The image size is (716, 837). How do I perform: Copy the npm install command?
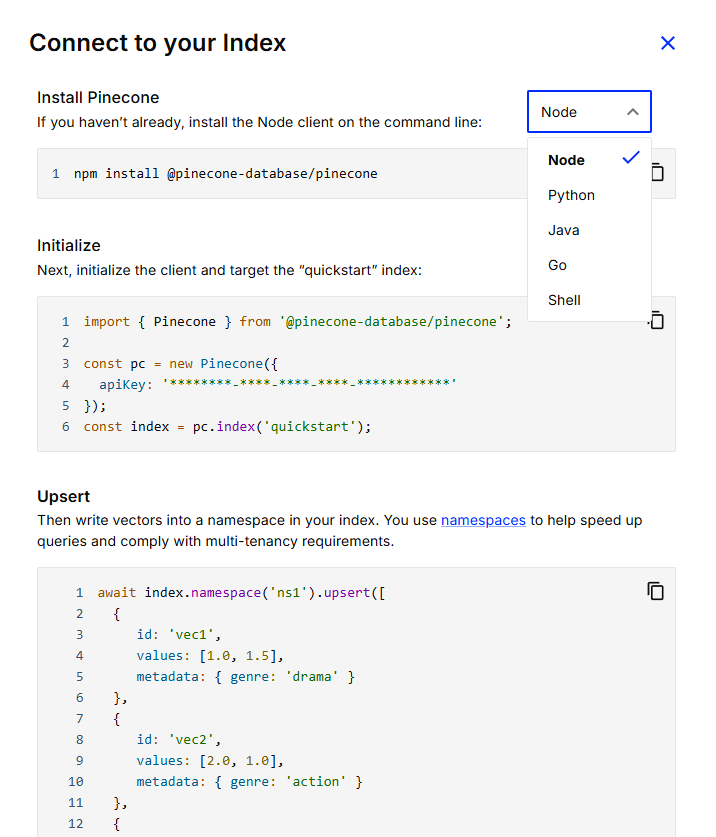click(x=658, y=172)
